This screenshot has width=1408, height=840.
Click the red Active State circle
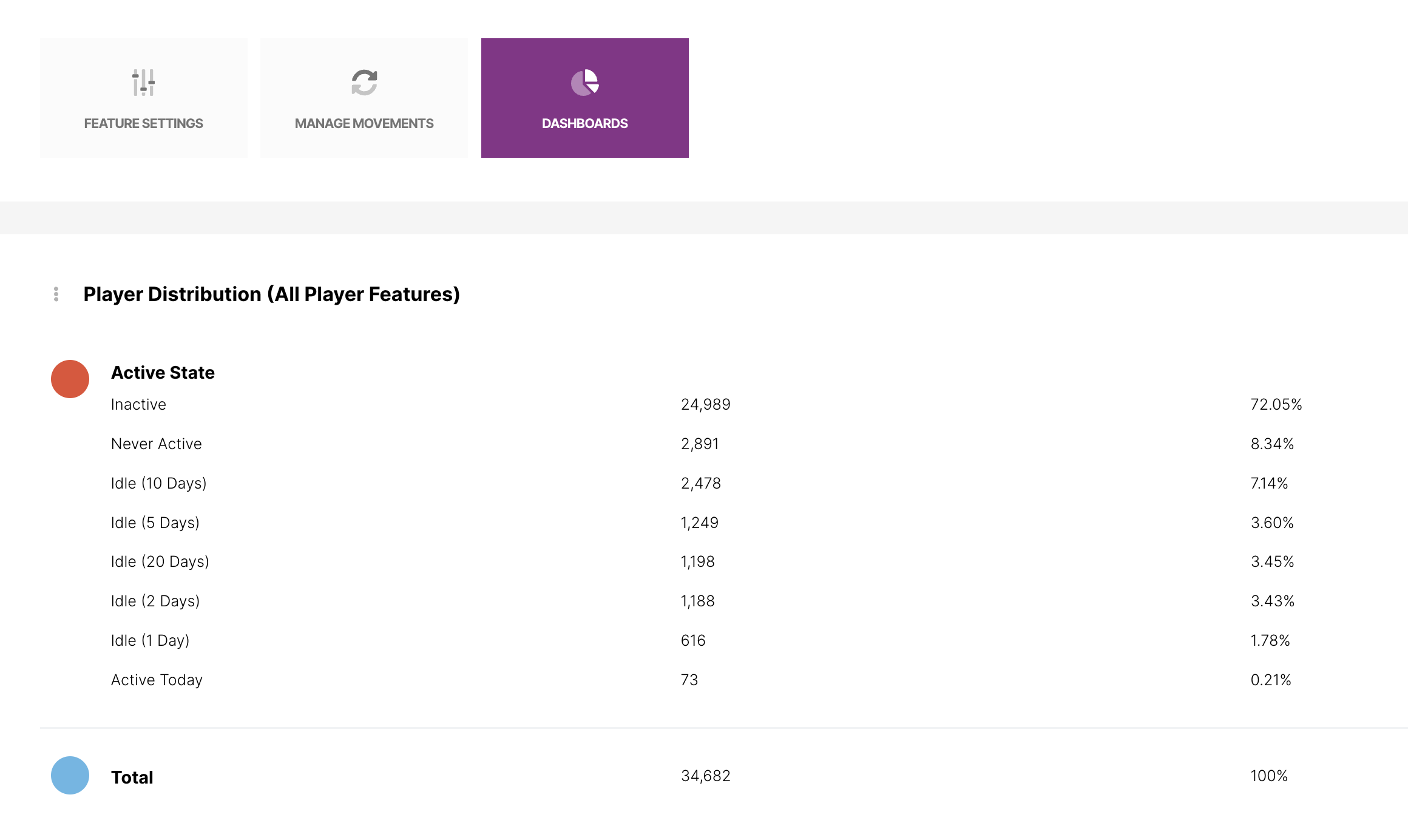(70, 379)
